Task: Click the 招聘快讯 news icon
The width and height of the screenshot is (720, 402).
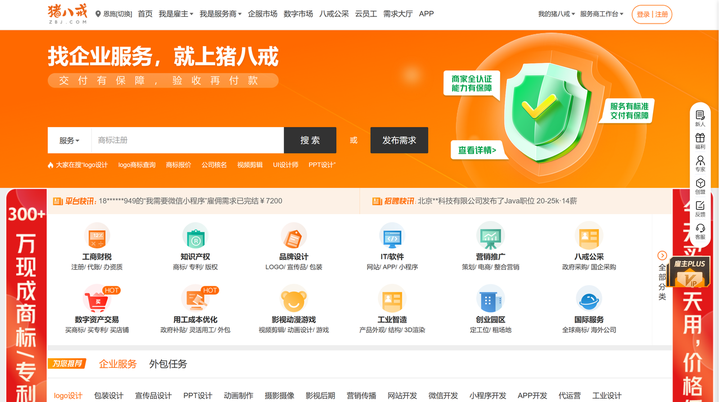Action: [377, 201]
